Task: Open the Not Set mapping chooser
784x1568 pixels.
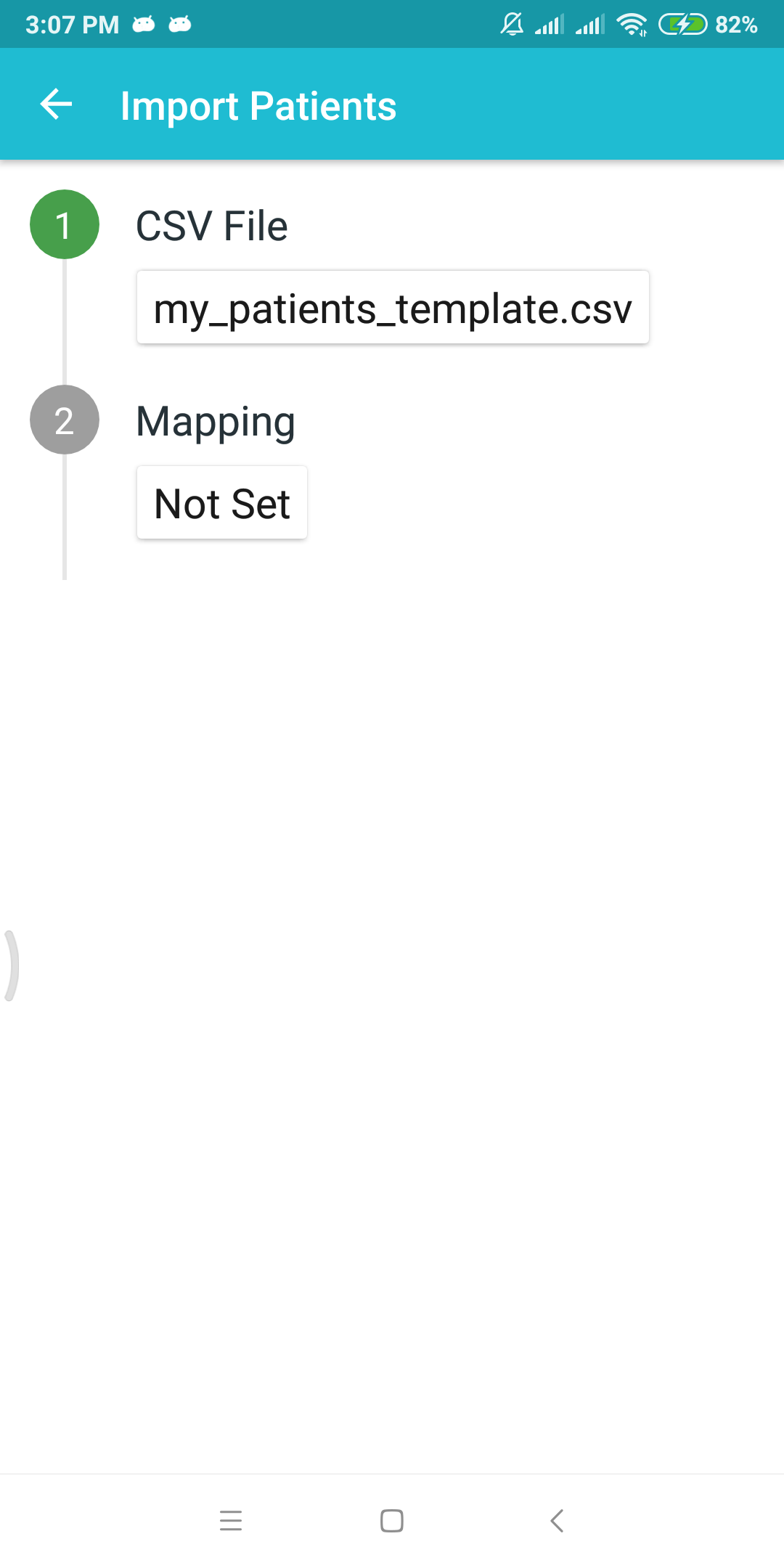Action: click(222, 502)
